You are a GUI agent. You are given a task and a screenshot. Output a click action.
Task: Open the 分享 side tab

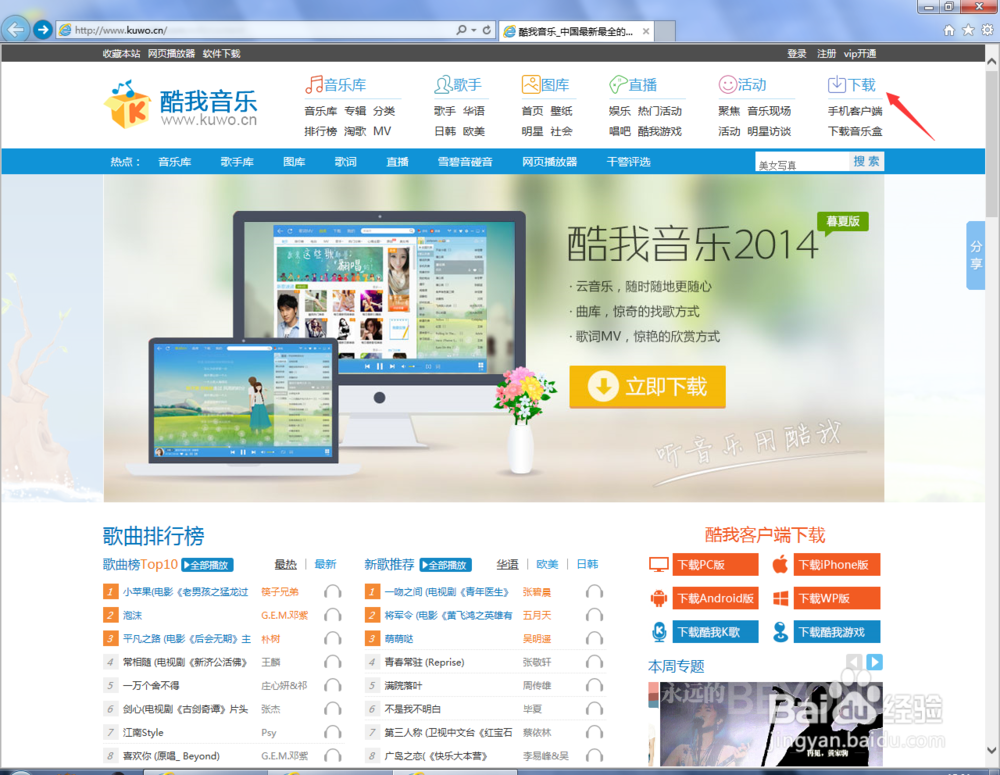tap(976, 255)
